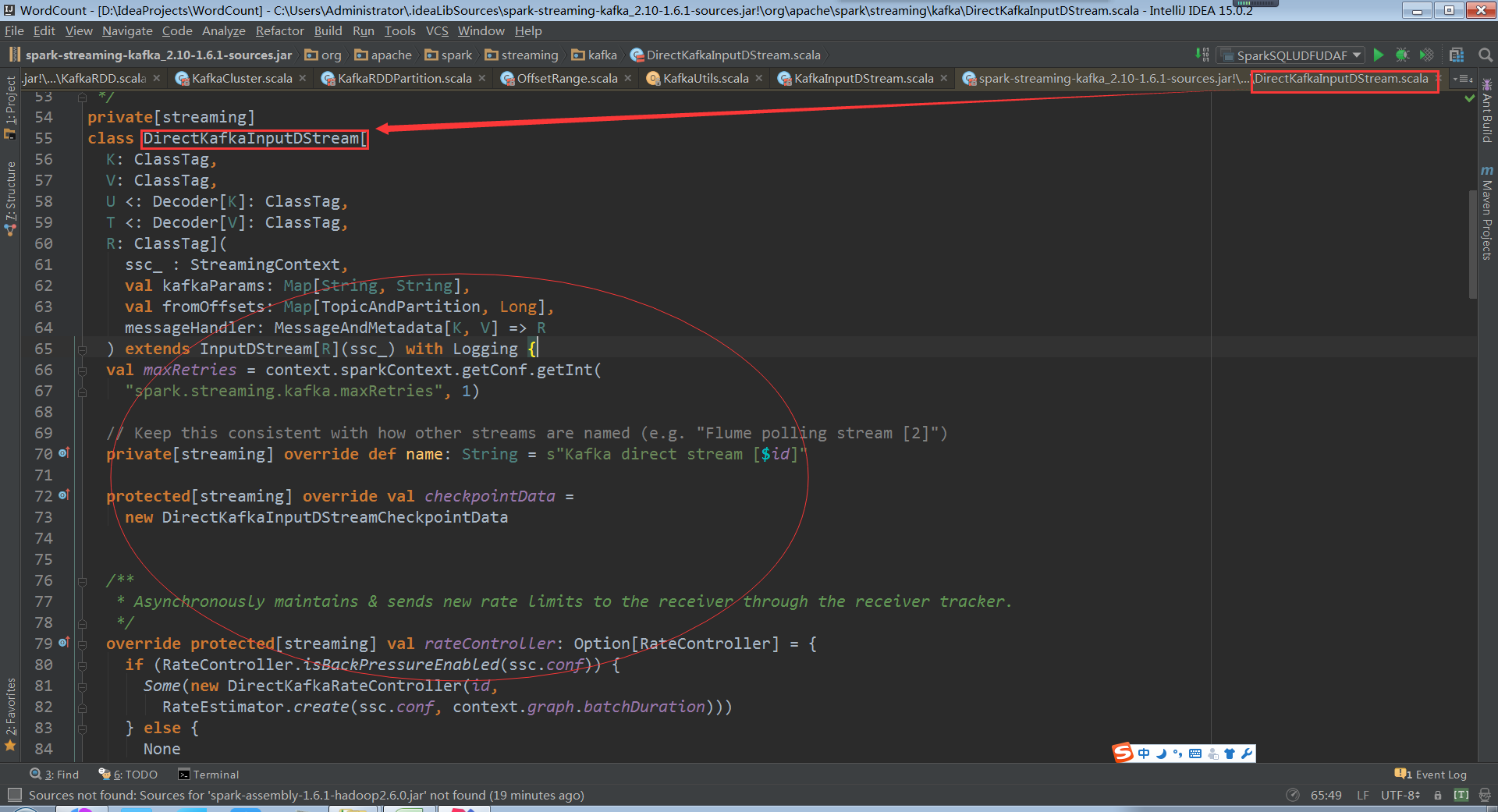This screenshot has width=1498, height=812.
Task: Click the override gutter marker on line 72
Action: [64, 495]
